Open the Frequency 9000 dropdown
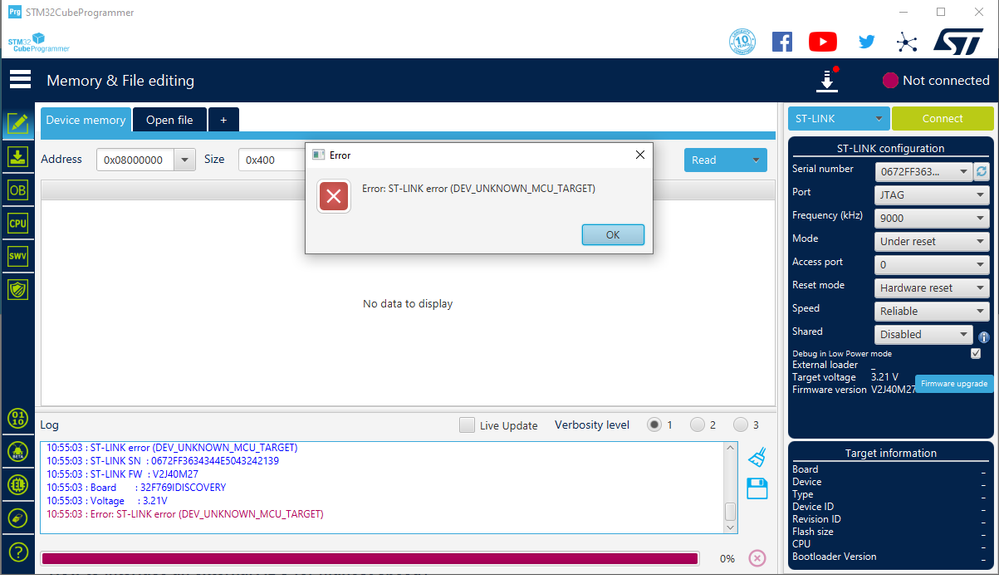999x575 pixels. [931, 218]
